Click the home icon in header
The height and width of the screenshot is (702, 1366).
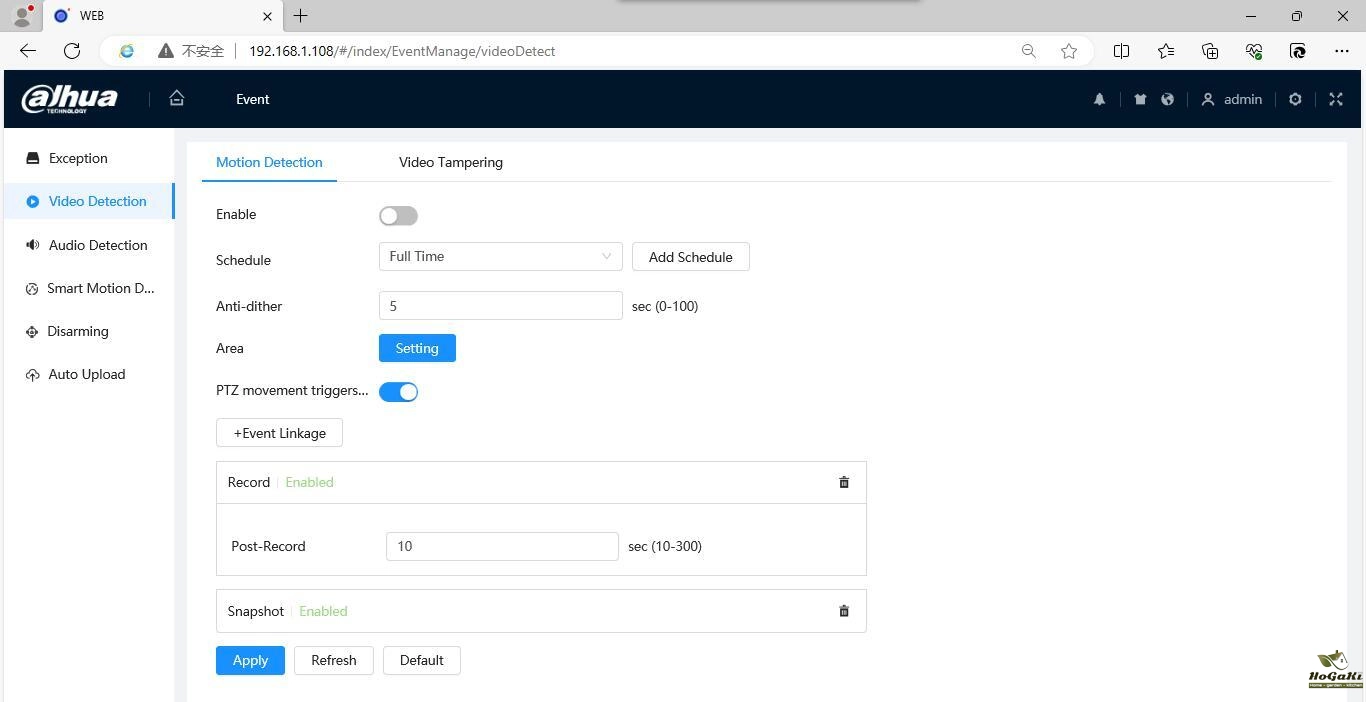point(177,98)
